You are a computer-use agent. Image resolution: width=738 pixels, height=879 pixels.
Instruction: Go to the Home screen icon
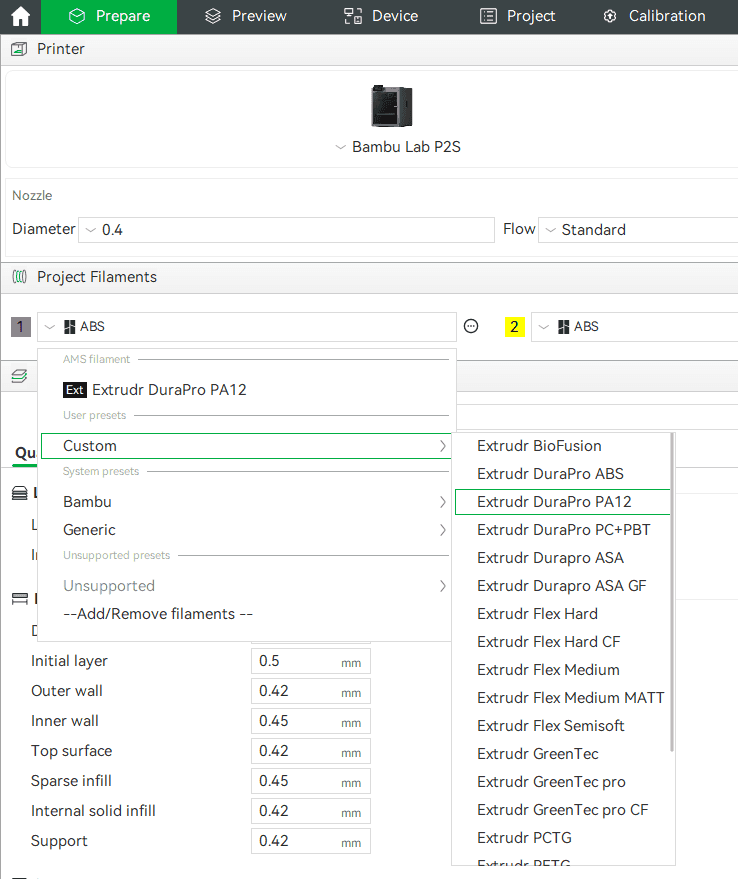(20, 16)
